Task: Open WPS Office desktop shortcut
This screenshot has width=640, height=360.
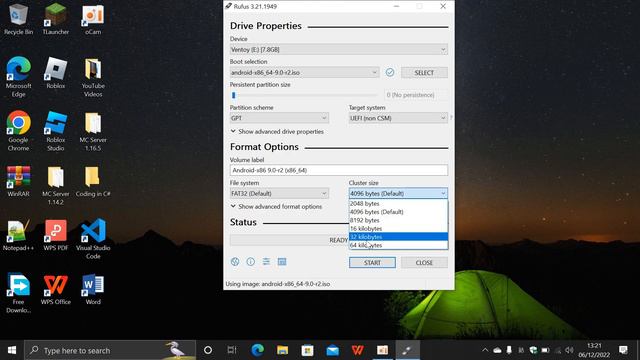Action: pos(56,290)
